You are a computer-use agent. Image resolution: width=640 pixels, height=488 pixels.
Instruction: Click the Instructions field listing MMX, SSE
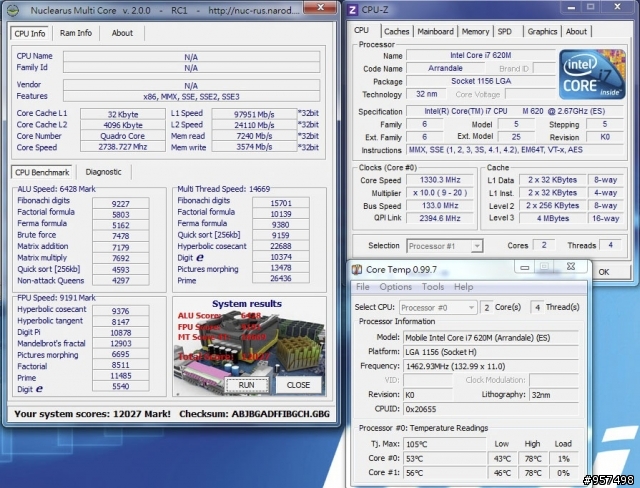point(515,150)
